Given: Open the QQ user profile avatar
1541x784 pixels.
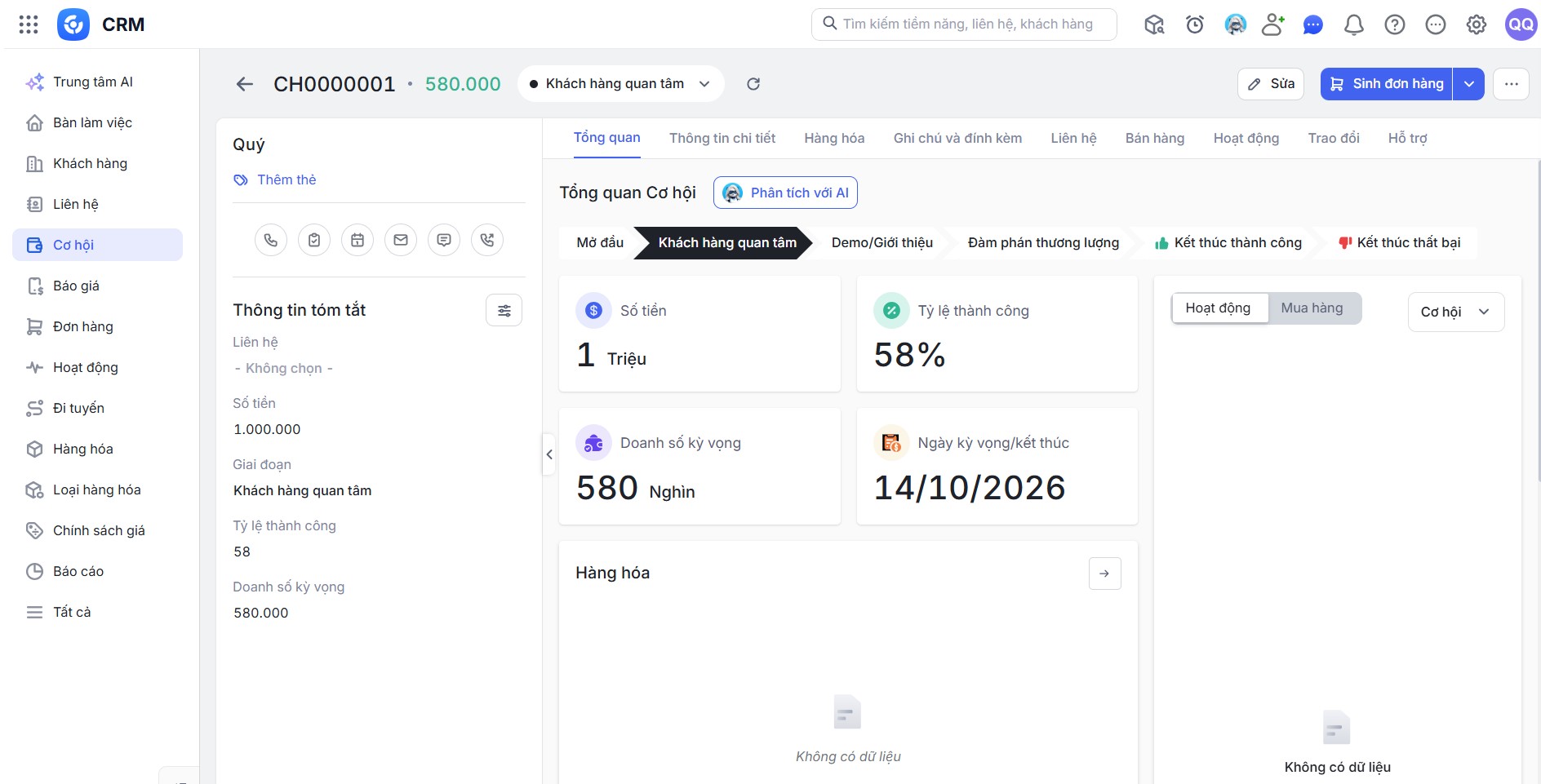Looking at the screenshot, I should click(x=1521, y=24).
